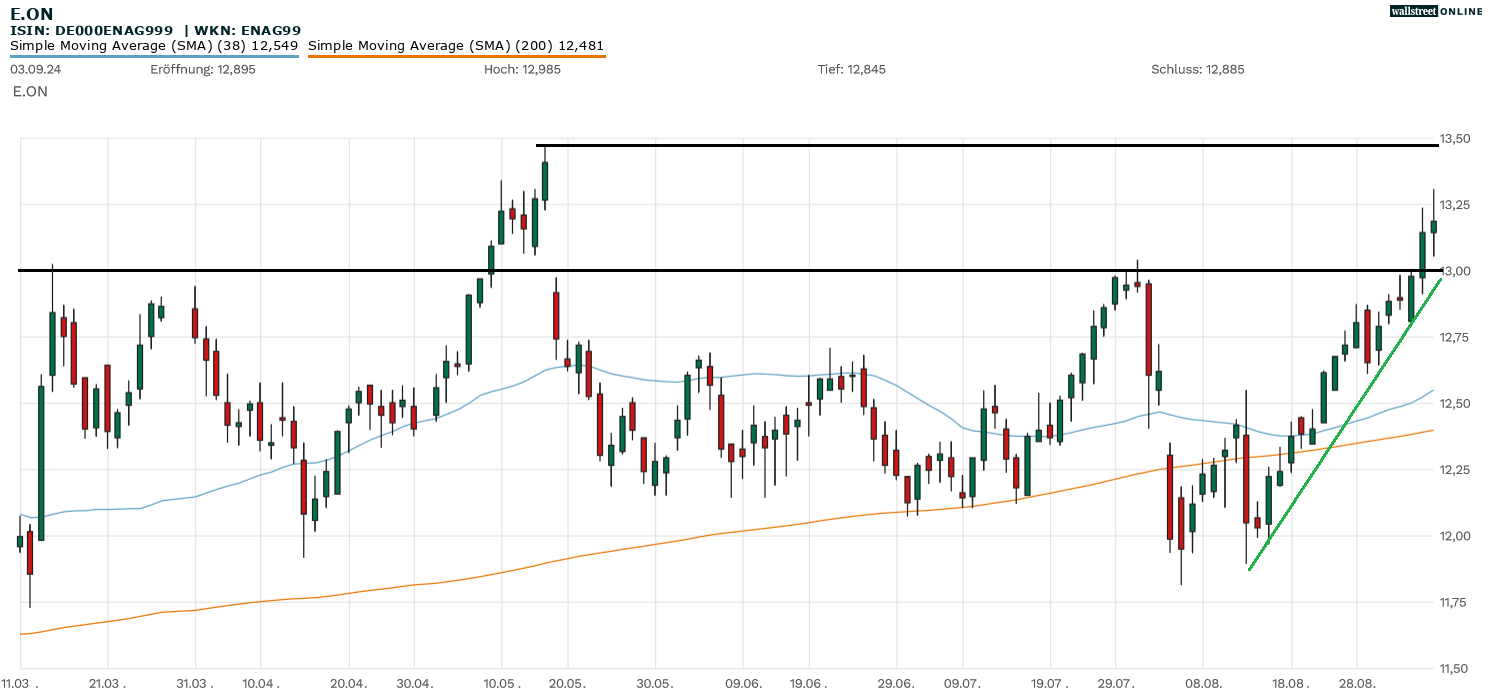Click the Tief 12,845 value
The width and height of the screenshot is (1490, 689).
[851, 70]
